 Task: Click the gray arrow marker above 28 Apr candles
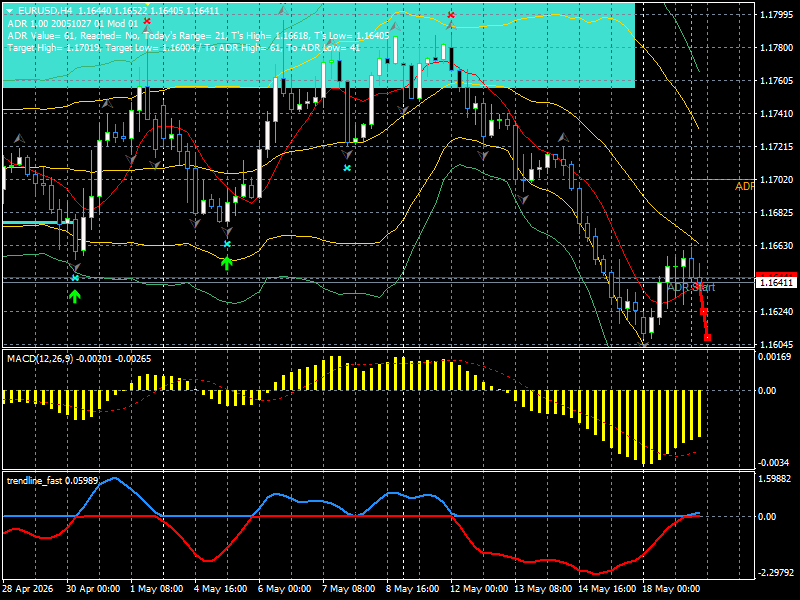(19, 138)
